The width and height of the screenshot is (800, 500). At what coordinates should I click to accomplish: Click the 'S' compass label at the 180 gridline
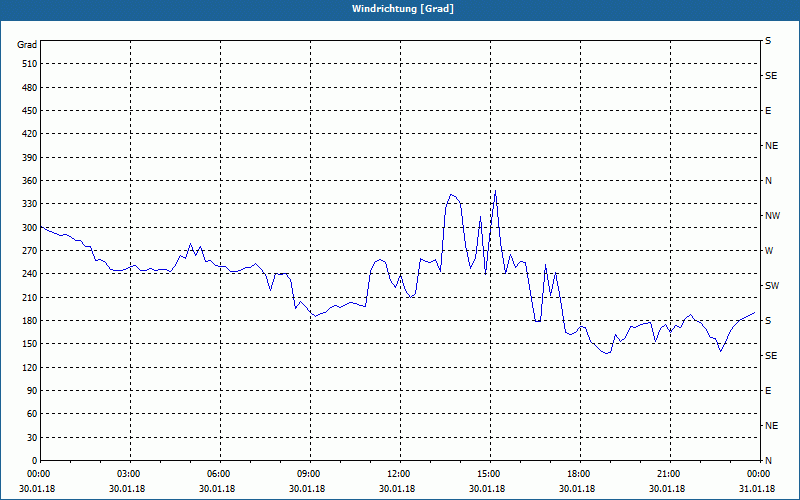[x=768, y=321]
